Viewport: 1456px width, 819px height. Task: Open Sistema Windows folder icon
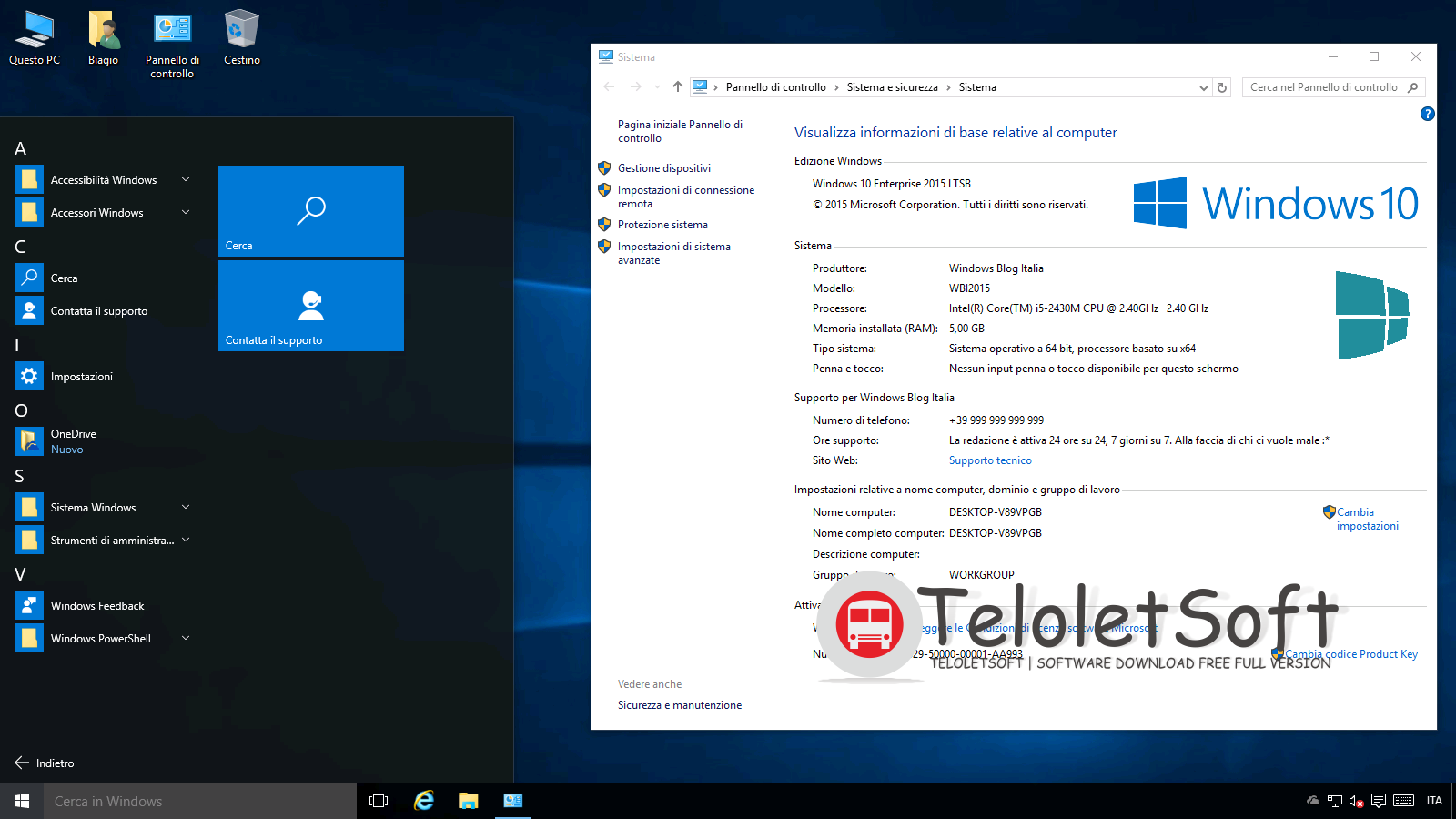pyautogui.click(x=29, y=507)
